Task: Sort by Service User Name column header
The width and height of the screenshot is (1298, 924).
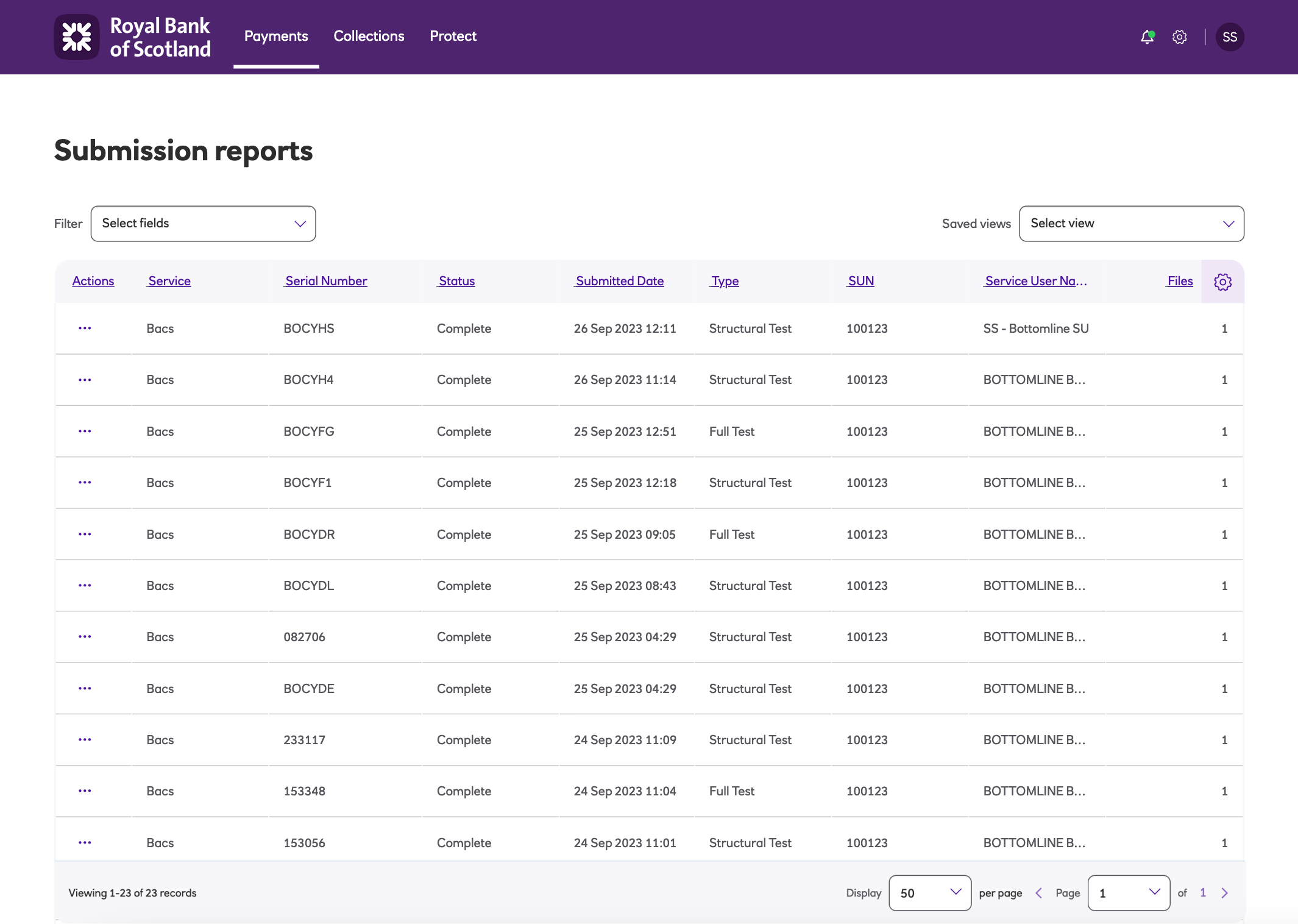Action: point(1035,281)
